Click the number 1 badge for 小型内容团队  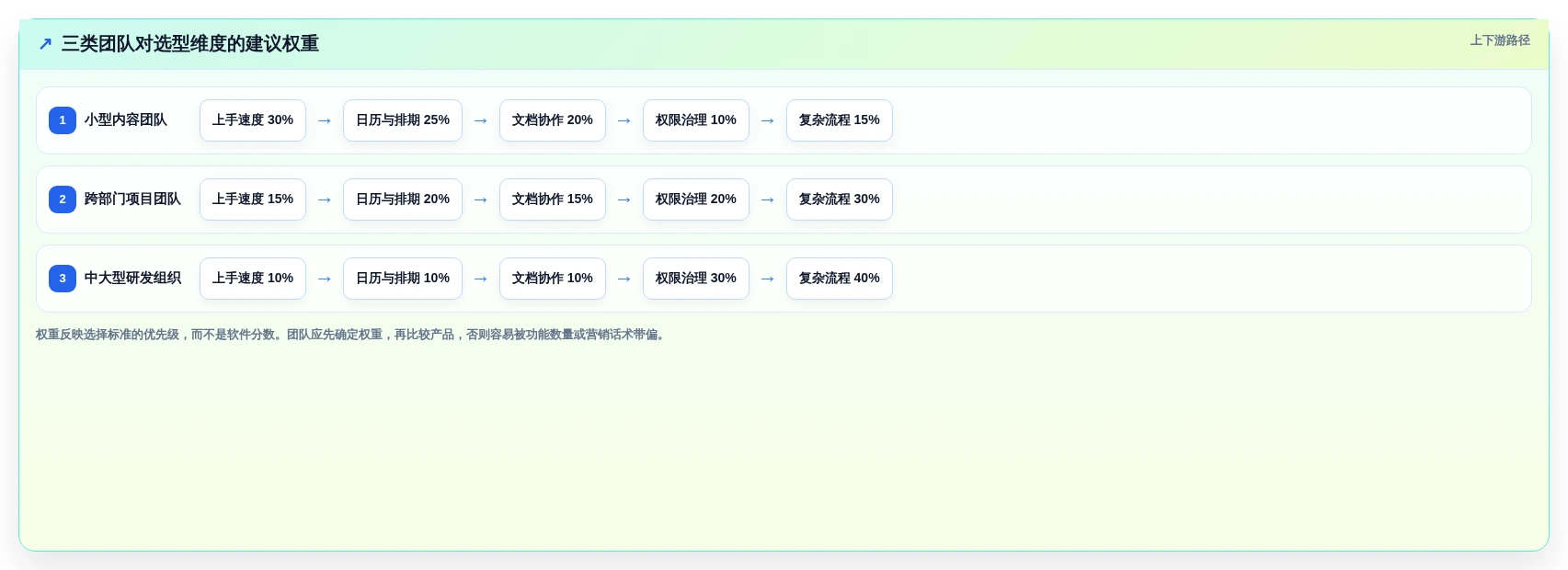point(63,120)
